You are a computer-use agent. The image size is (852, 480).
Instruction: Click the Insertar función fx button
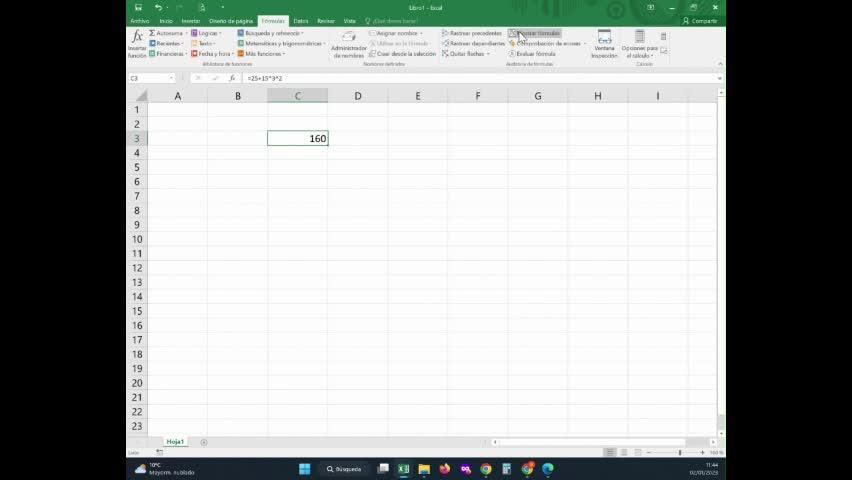point(137,44)
